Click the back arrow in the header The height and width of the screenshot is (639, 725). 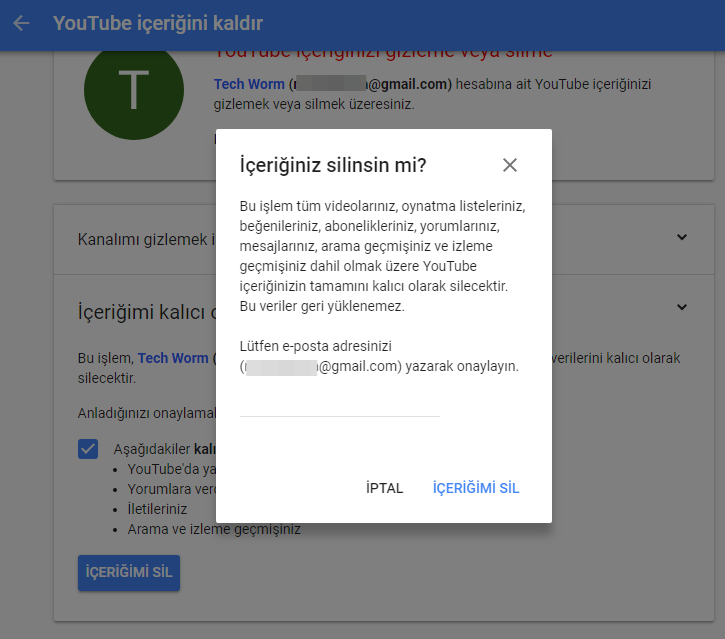(x=21, y=23)
